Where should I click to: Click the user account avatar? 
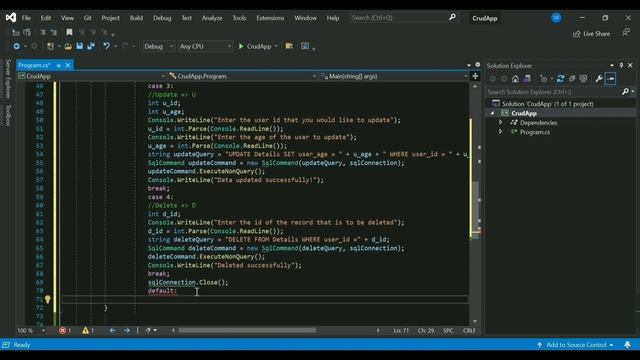[556, 18]
